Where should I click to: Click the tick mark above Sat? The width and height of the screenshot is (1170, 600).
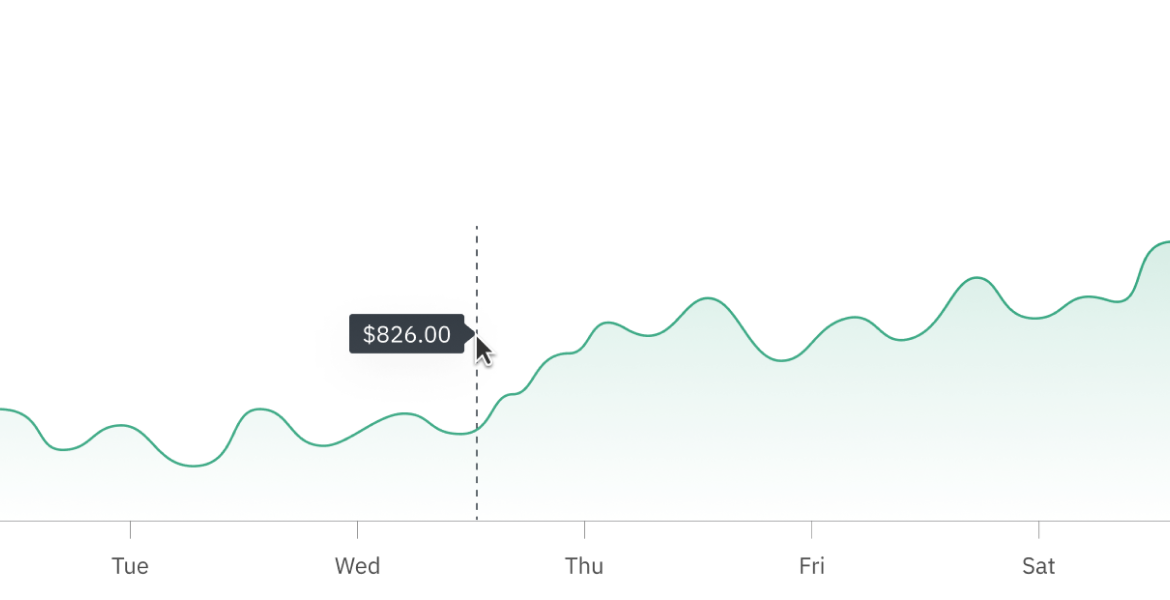(1039, 530)
